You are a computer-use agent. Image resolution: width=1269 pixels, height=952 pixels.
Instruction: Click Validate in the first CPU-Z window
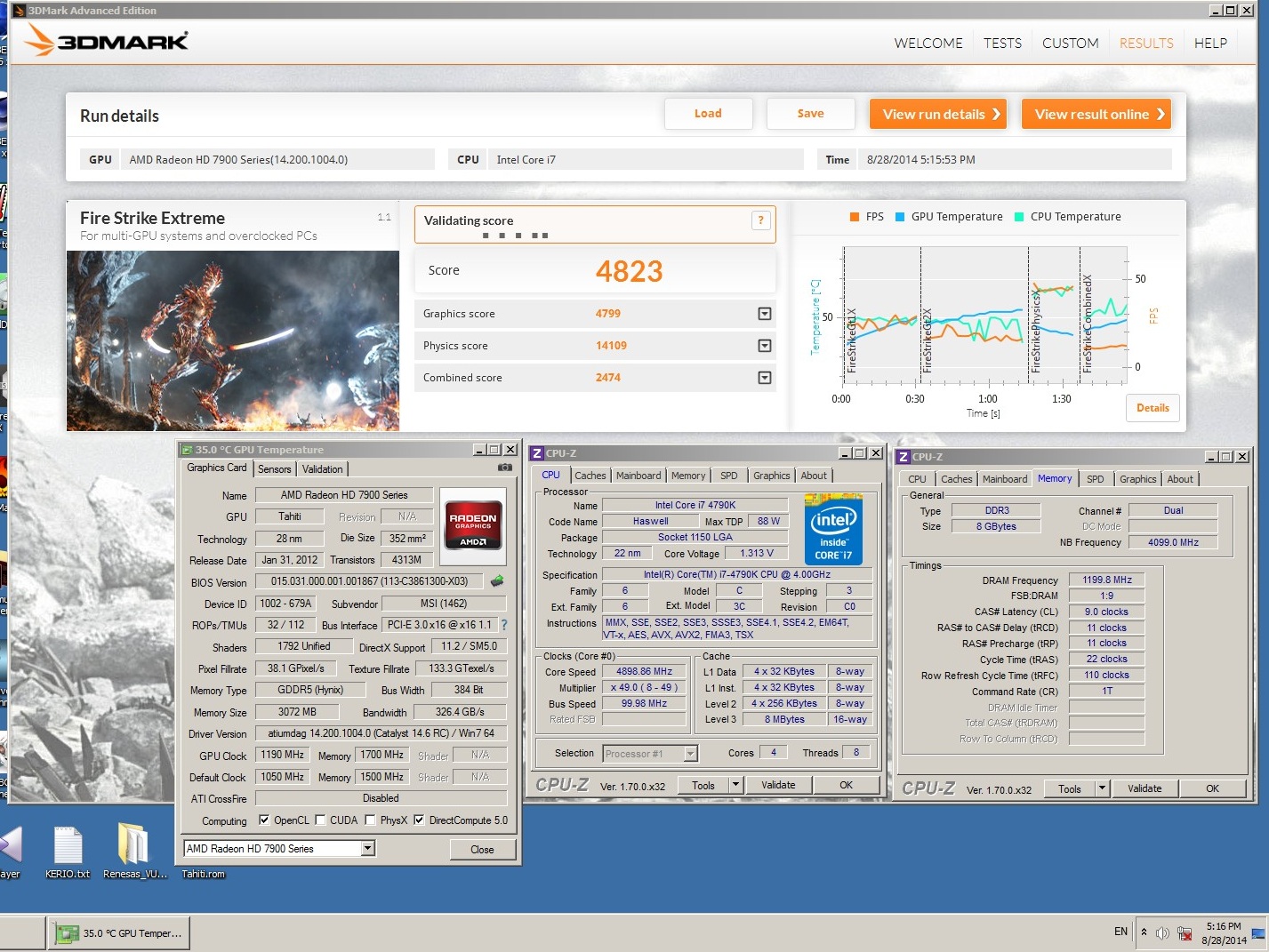click(x=778, y=785)
